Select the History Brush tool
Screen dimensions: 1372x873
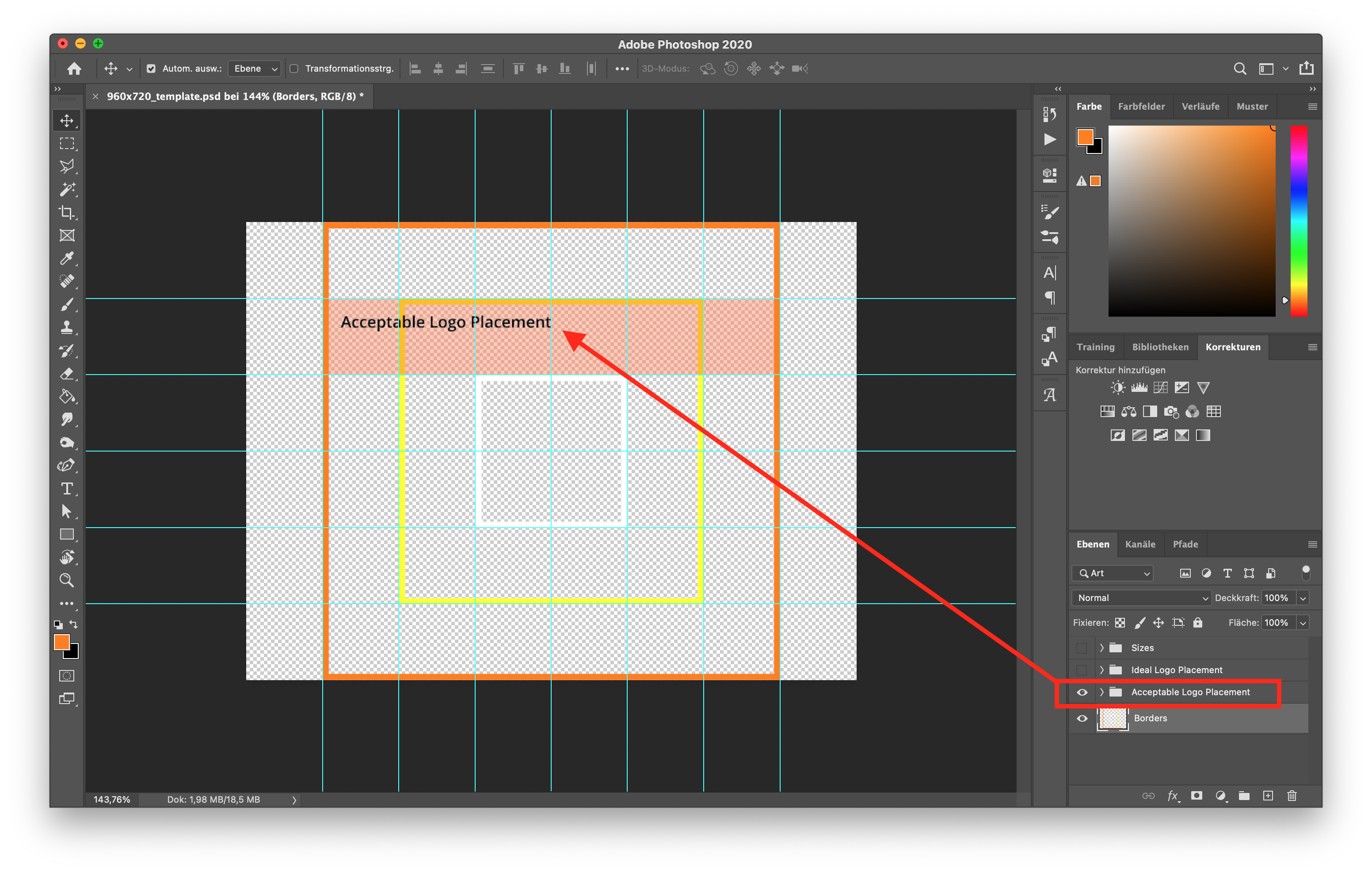(67, 350)
